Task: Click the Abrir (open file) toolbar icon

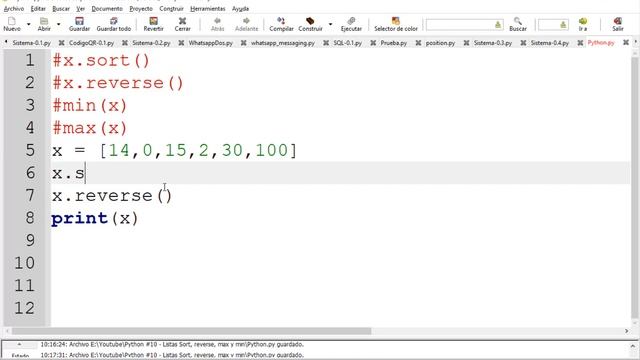Action: [44, 24]
